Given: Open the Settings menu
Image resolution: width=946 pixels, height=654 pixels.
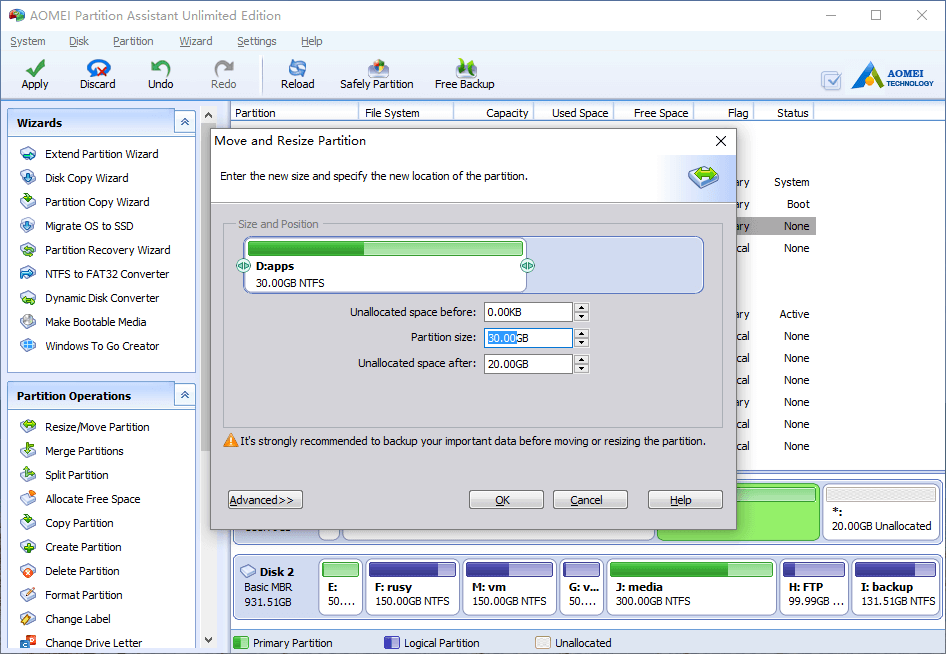Looking at the screenshot, I should [256, 41].
